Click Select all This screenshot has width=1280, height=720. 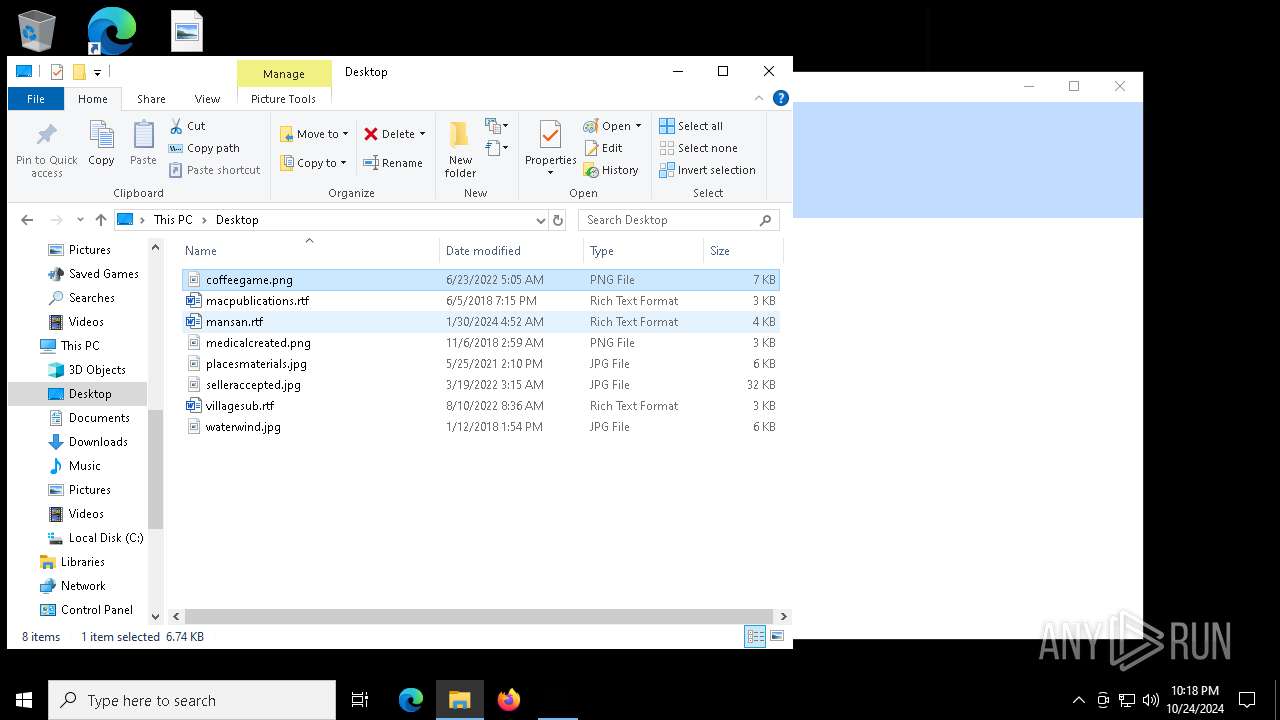pyautogui.click(x=691, y=126)
